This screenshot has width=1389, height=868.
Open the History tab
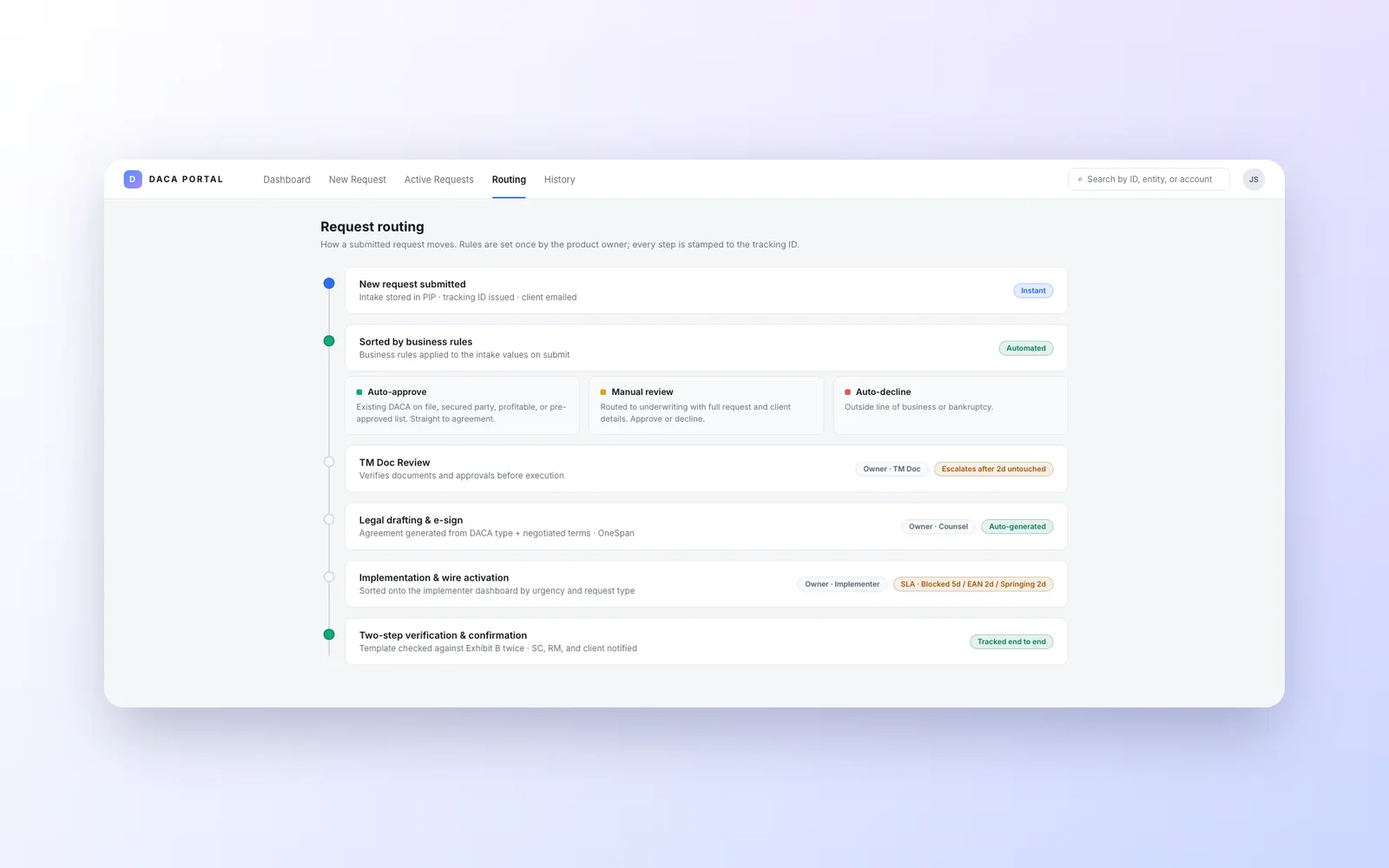560,180
